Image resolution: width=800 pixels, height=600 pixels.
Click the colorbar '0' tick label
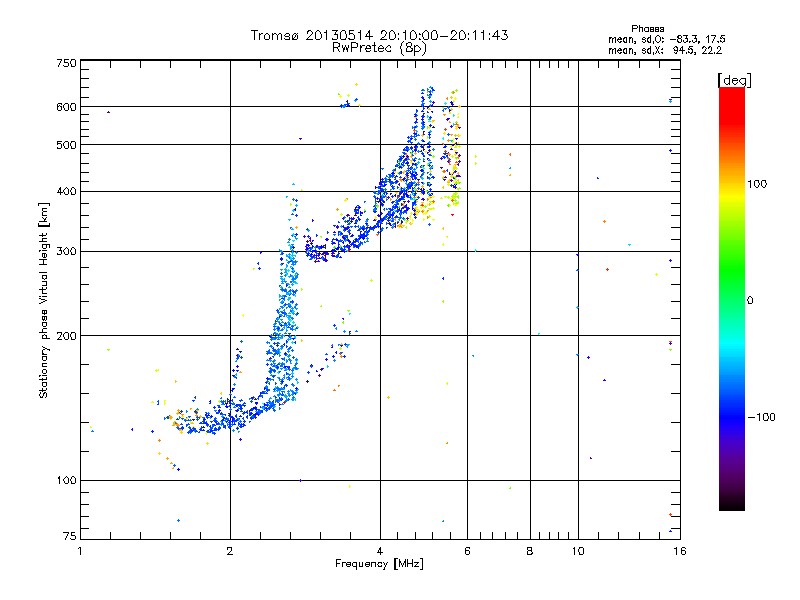[750, 301]
